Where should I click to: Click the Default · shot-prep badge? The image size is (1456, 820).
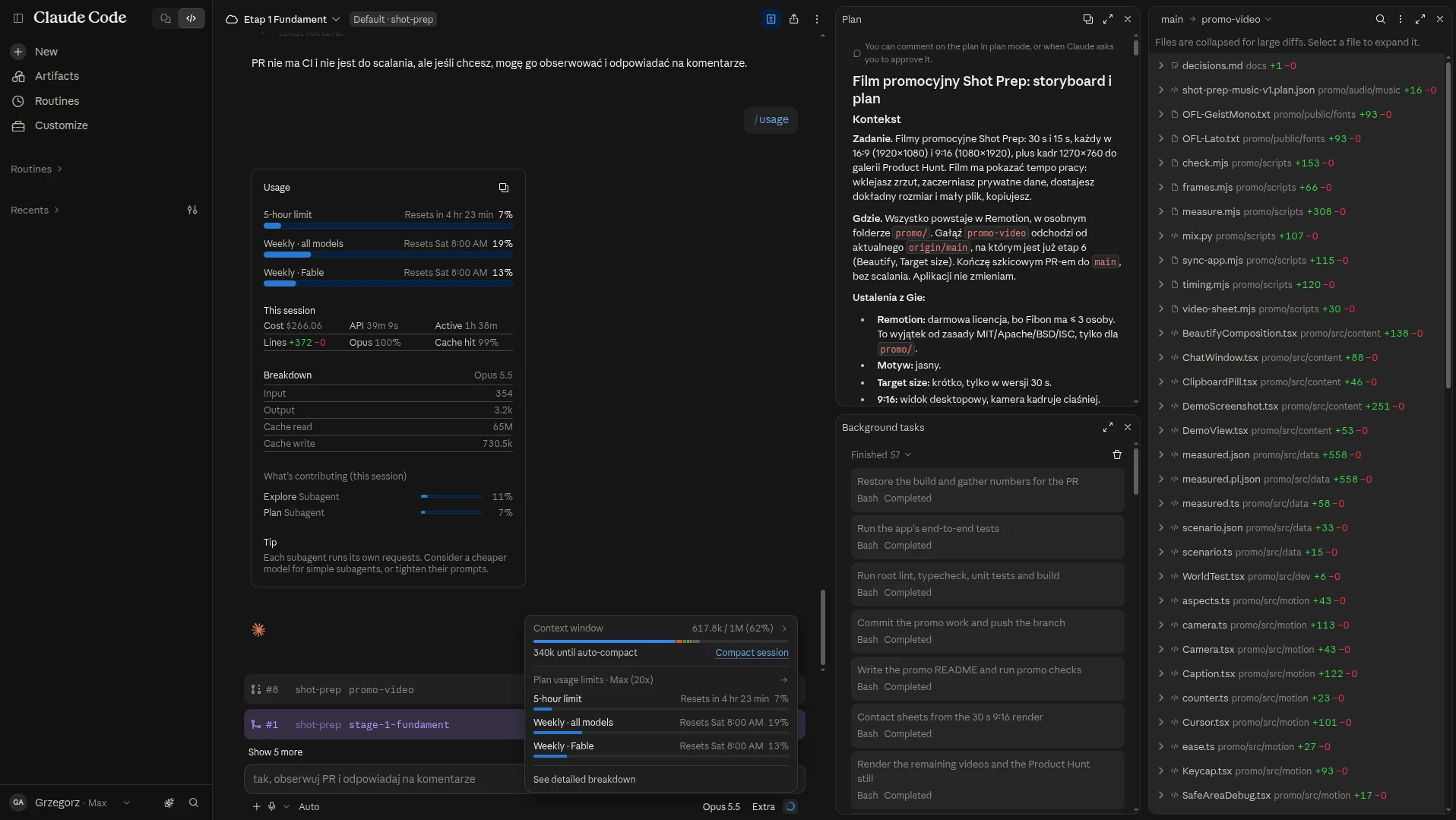pyautogui.click(x=393, y=19)
